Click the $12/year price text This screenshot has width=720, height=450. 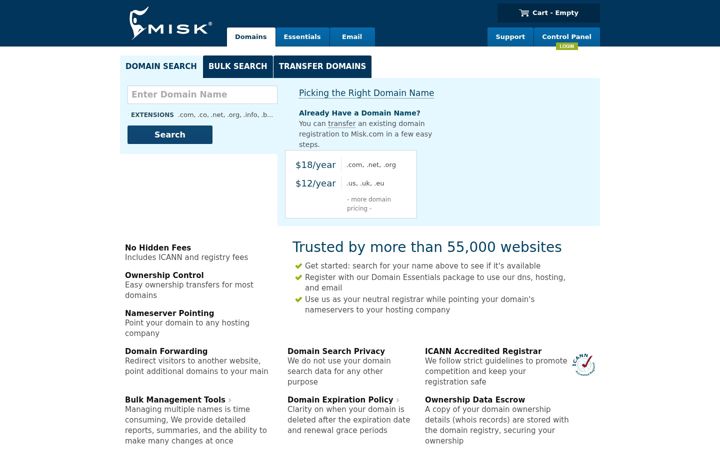(315, 183)
